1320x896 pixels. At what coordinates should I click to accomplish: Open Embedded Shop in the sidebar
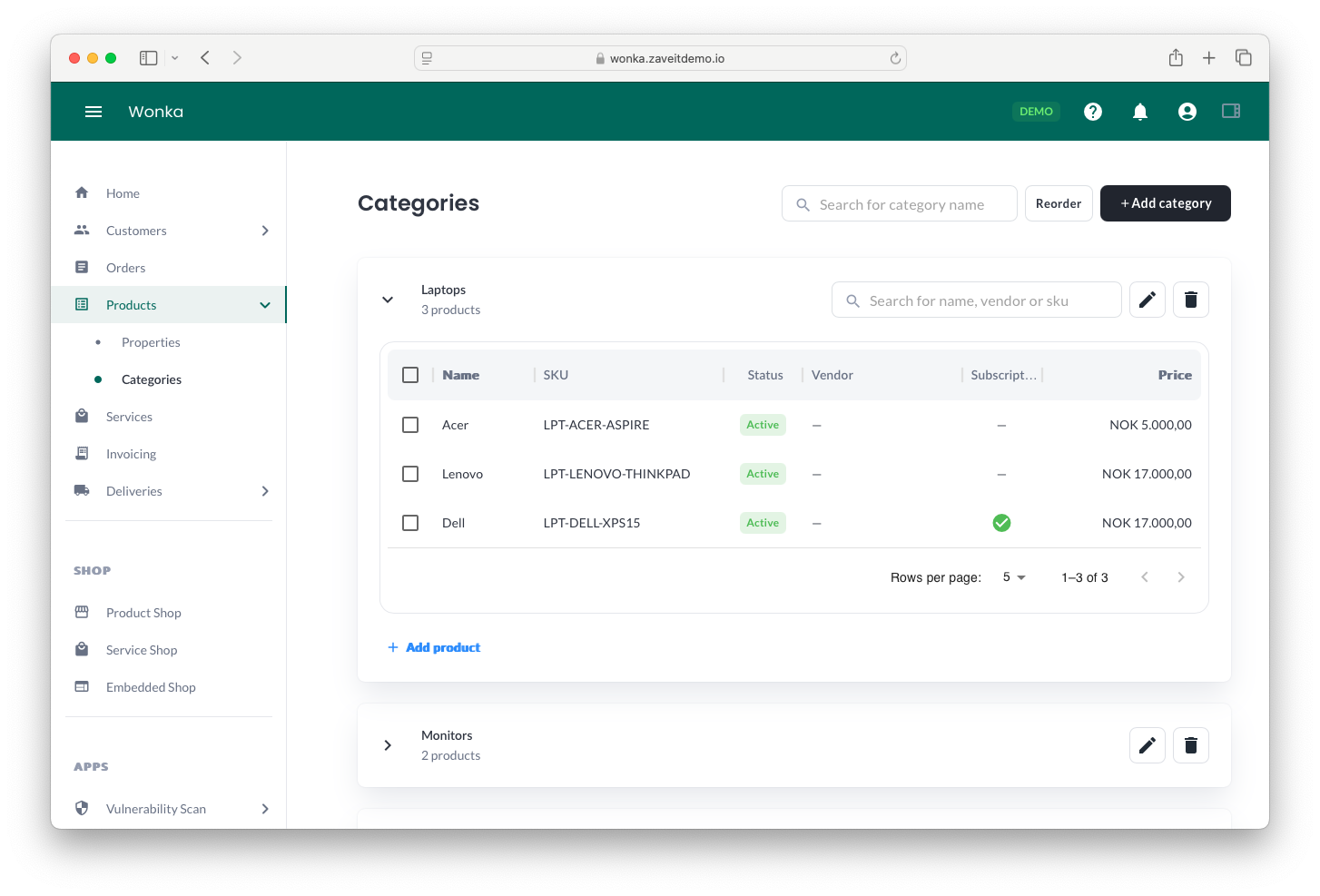pos(169,687)
